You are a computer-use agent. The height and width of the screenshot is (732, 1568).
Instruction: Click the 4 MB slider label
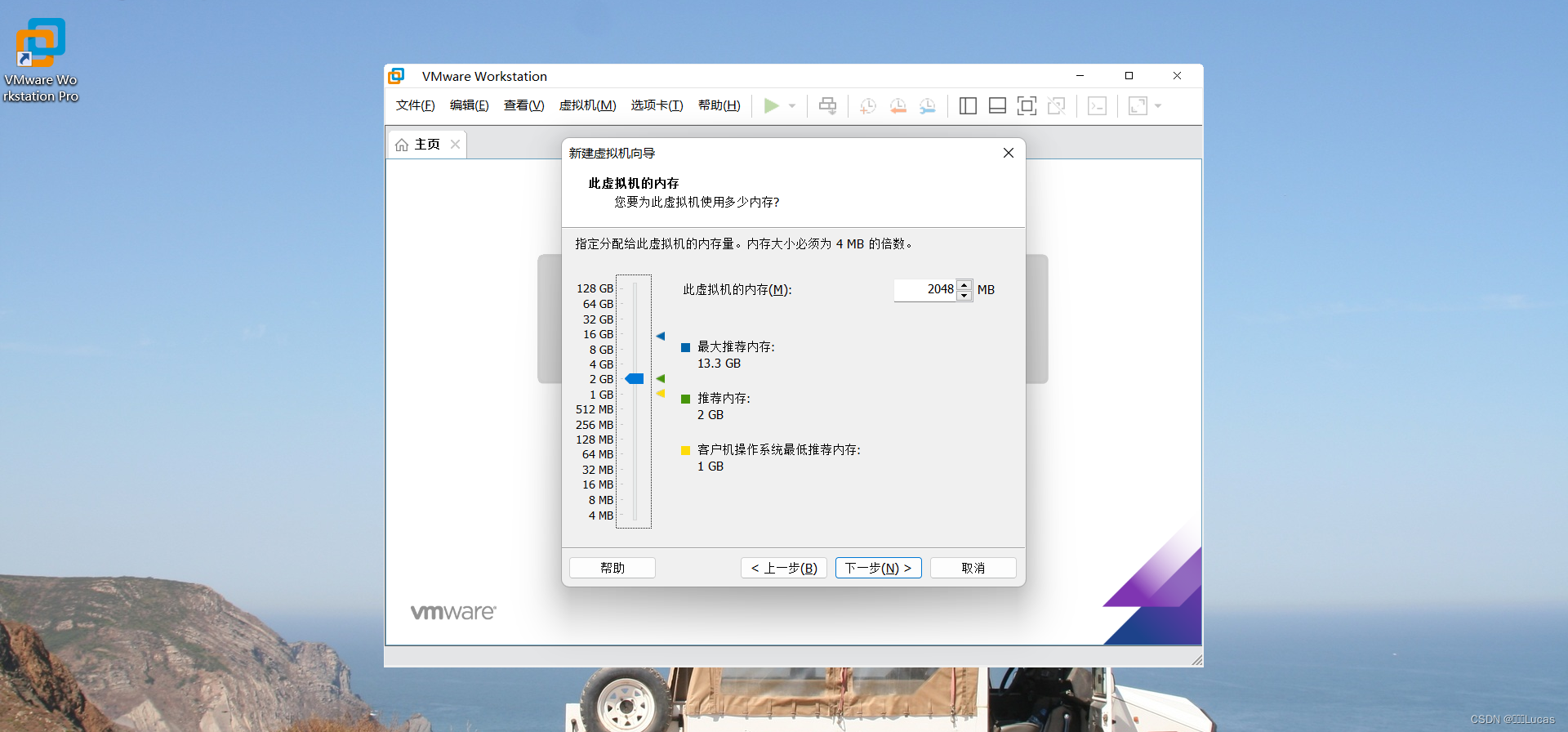click(x=601, y=516)
